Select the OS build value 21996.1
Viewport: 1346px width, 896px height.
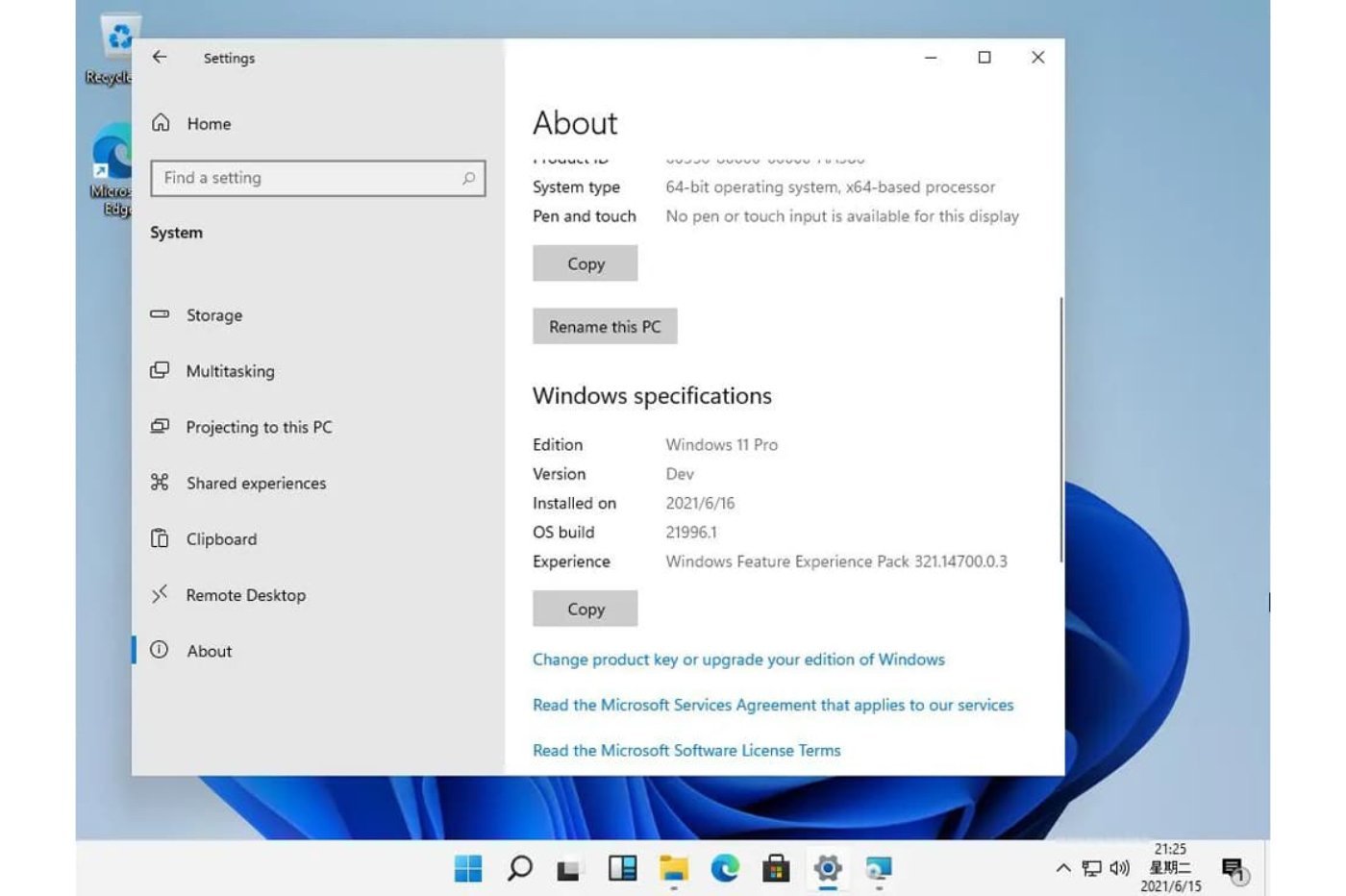[x=691, y=533]
